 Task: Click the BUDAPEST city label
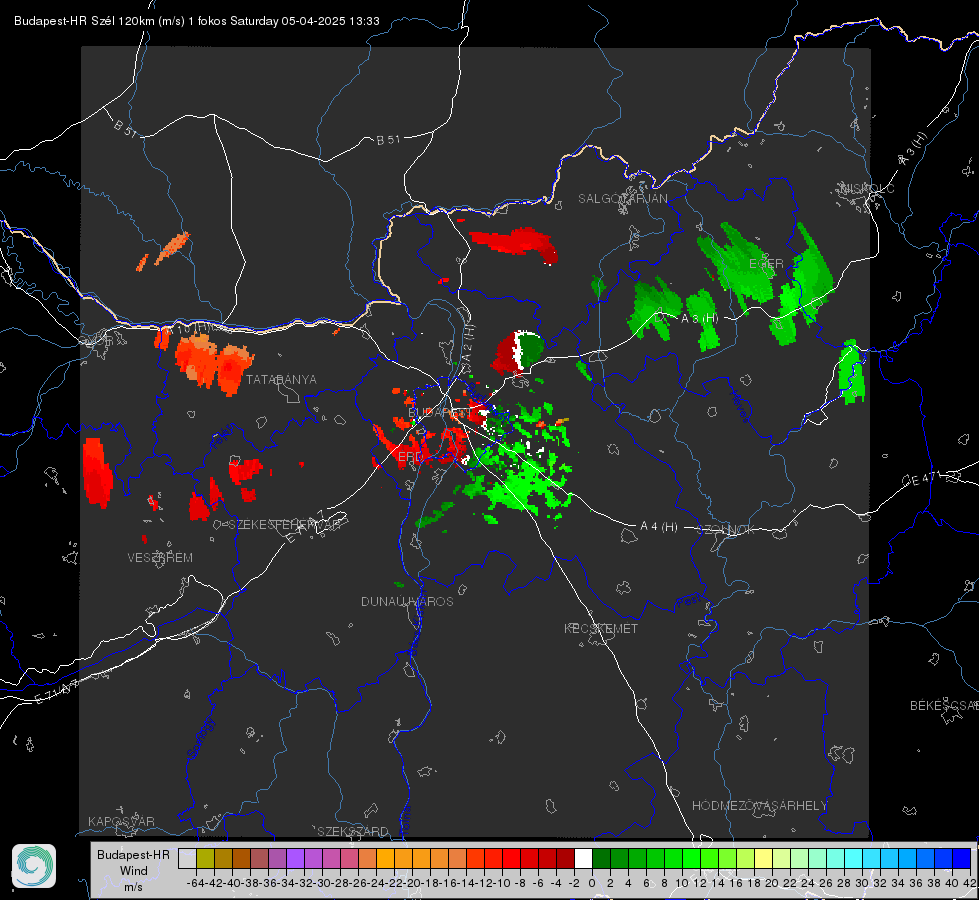(440, 413)
